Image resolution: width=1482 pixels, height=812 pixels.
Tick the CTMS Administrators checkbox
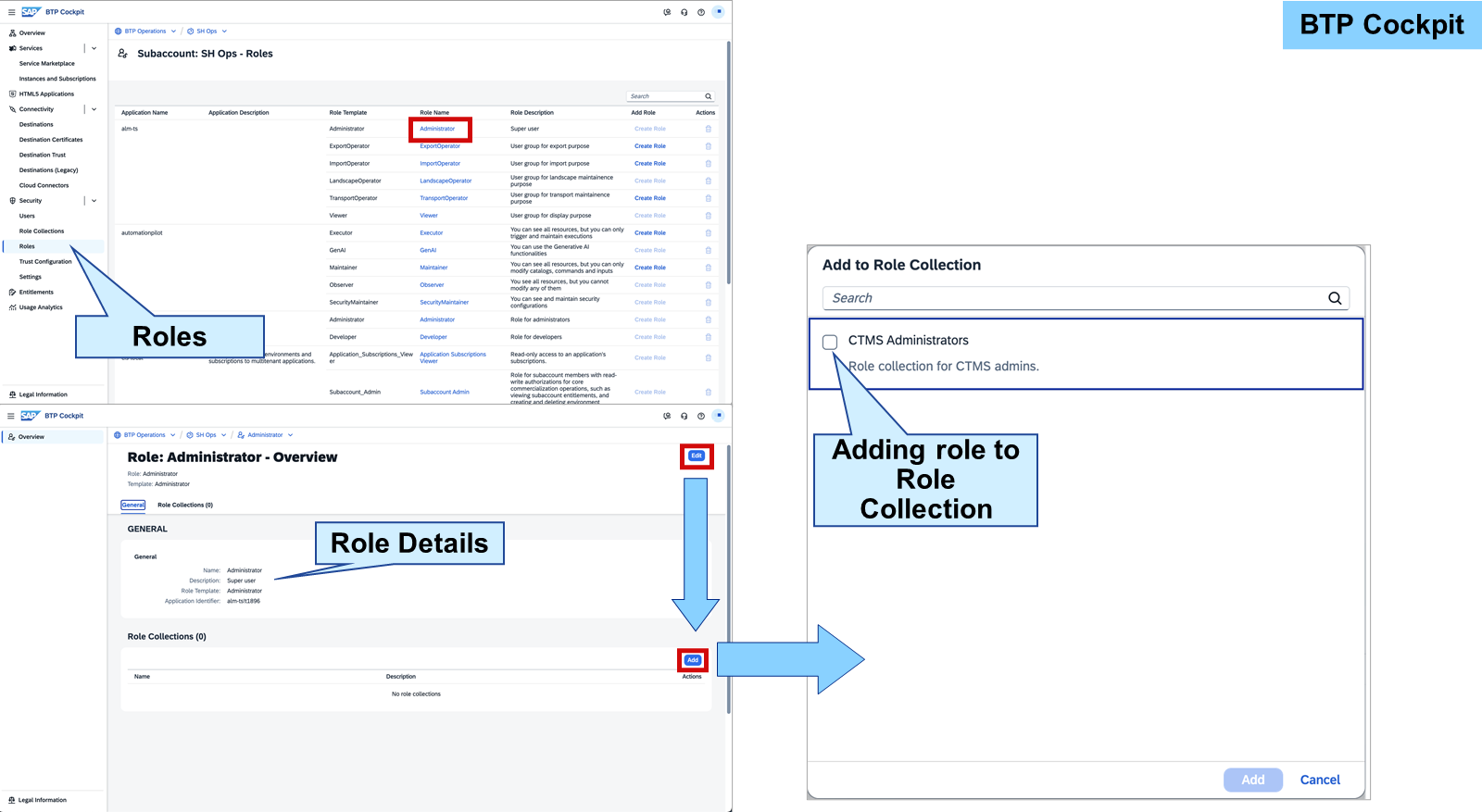point(830,342)
